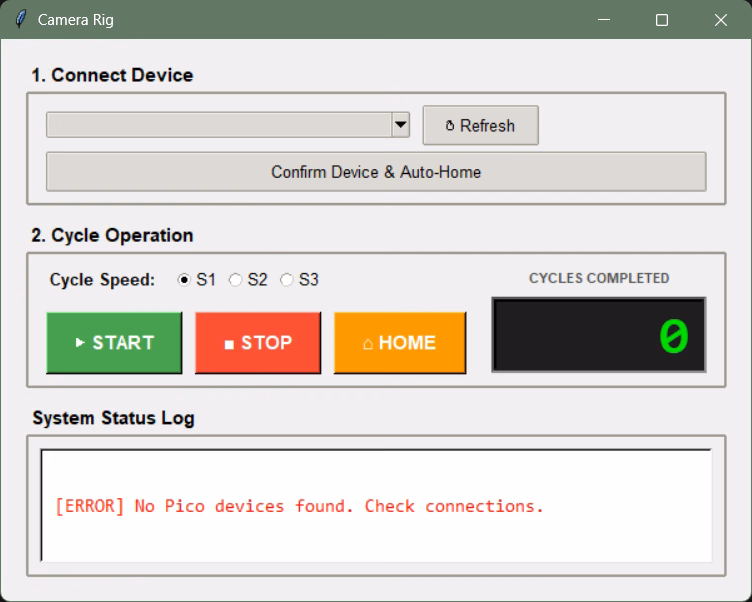The height and width of the screenshot is (602, 752).
Task: Select cycle speed S1
Action: click(x=197, y=280)
